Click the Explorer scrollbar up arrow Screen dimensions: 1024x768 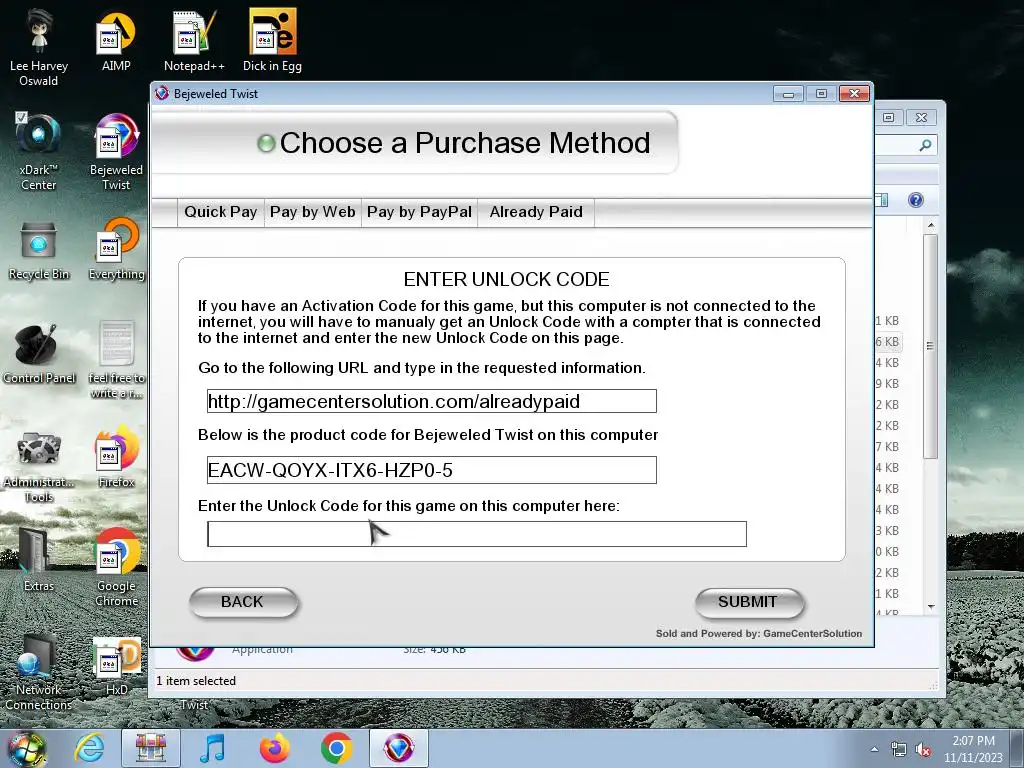click(x=931, y=225)
